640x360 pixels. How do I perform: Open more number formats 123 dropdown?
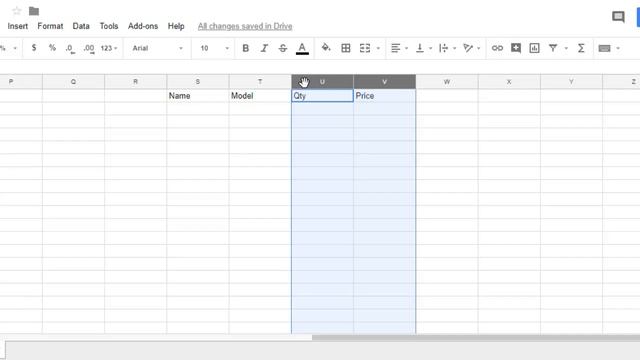click(109, 48)
